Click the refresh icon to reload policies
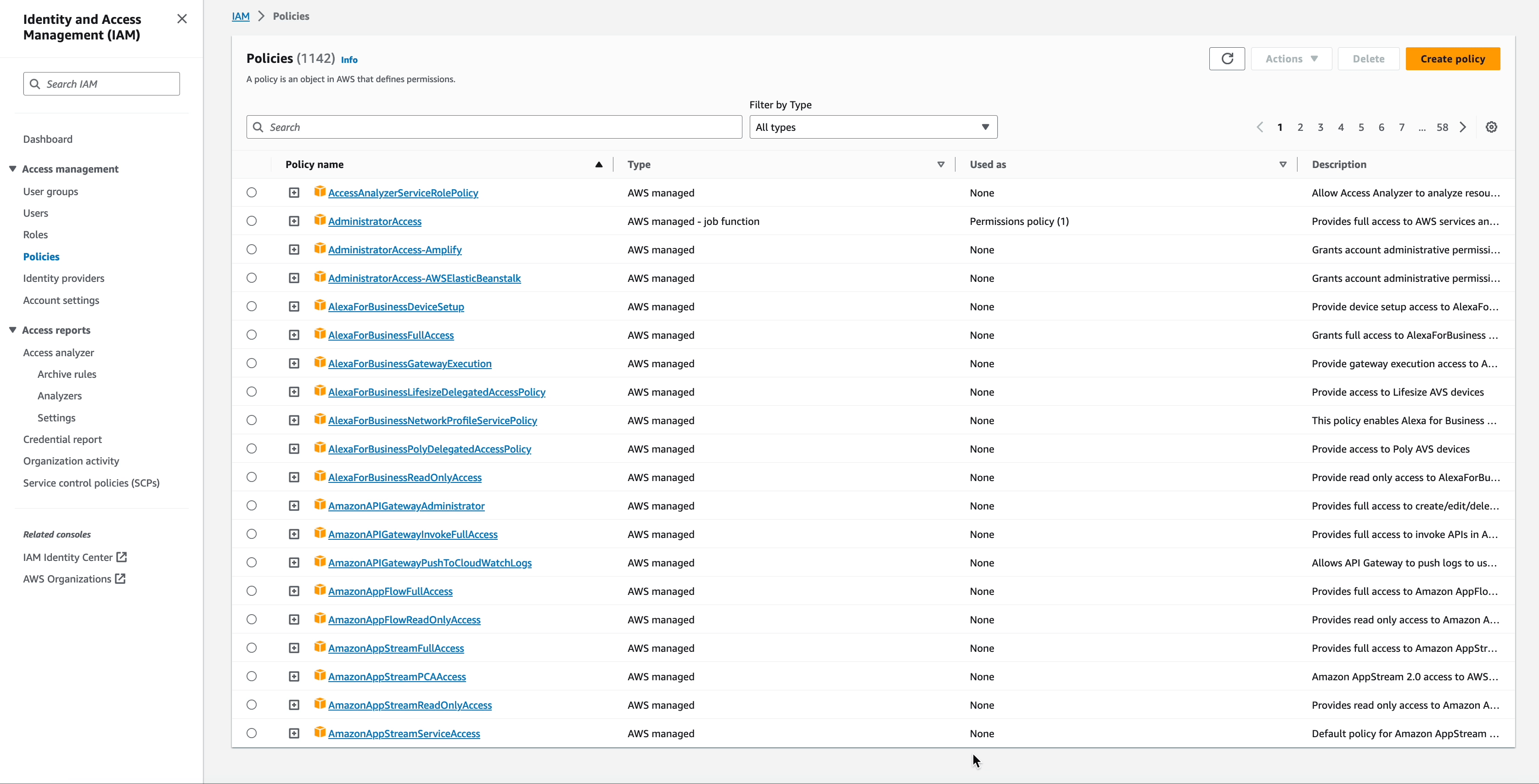Viewport: 1539px width, 784px height. tap(1227, 58)
